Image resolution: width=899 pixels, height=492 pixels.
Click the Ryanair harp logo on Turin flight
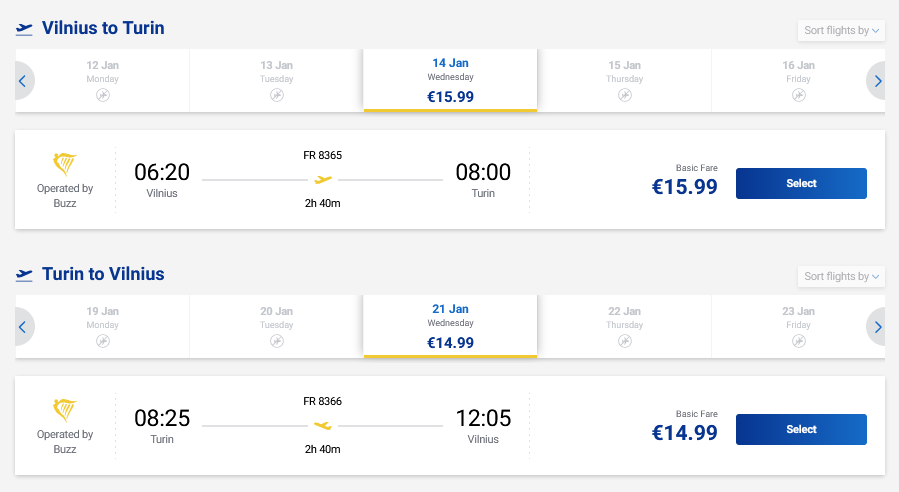[65, 410]
